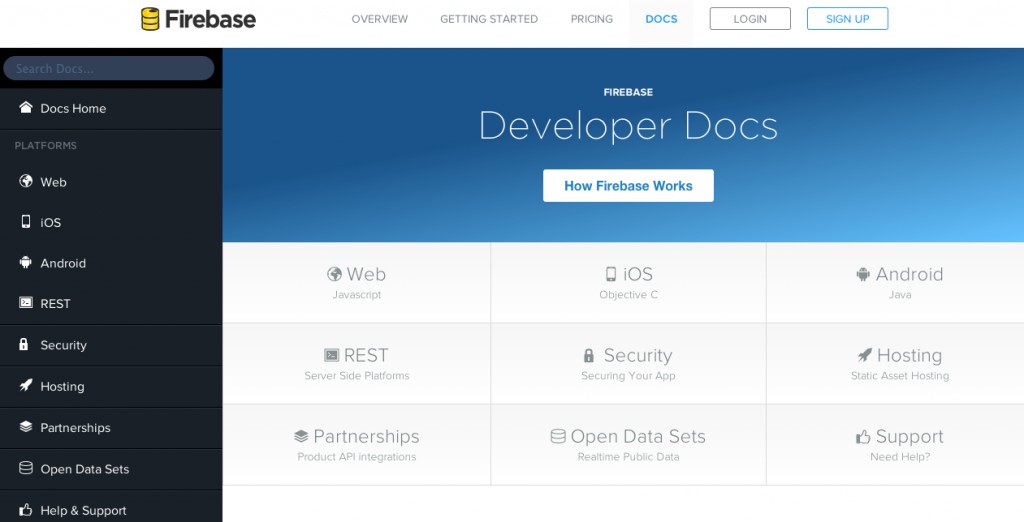This screenshot has width=1024, height=522.
Task: Open the Overview page from top navigation
Action: [380, 19]
